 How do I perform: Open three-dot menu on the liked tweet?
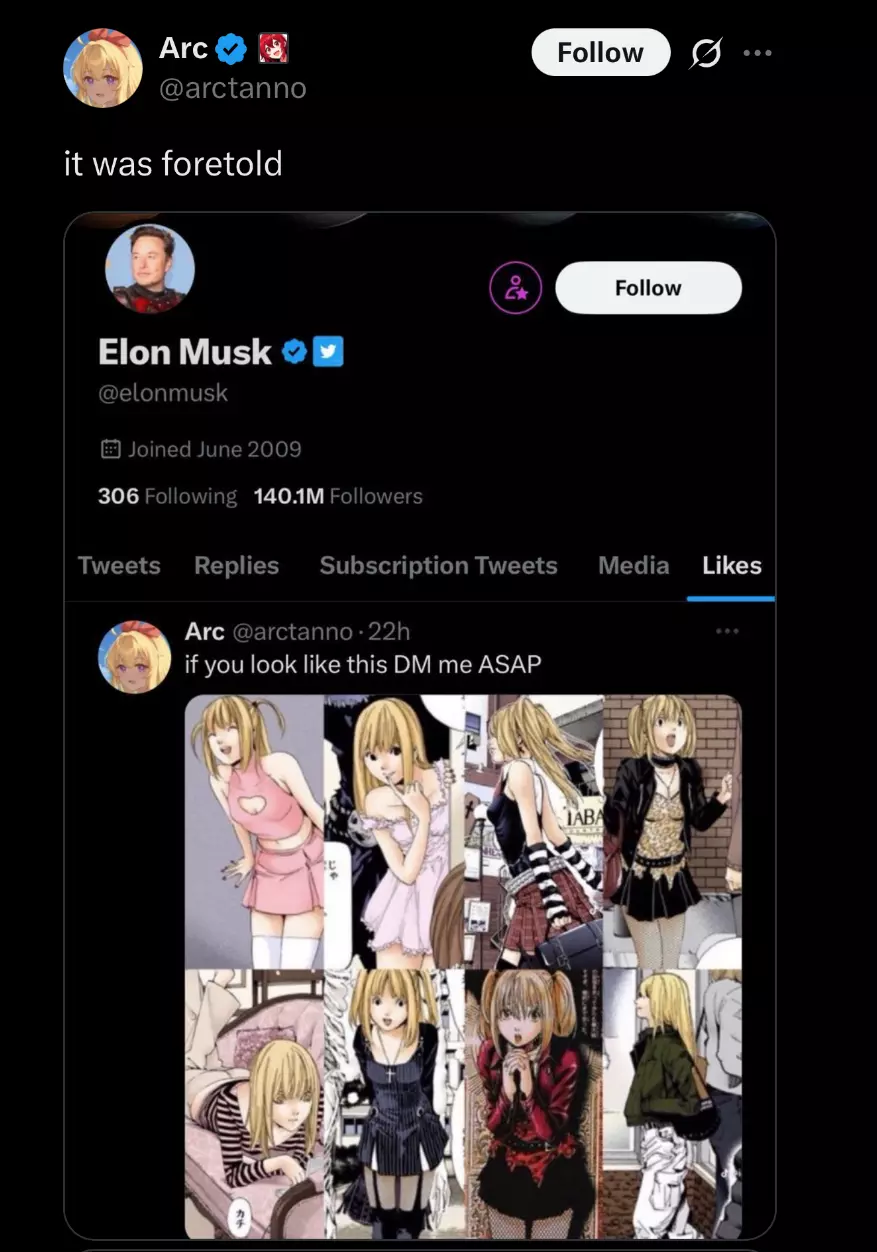coord(727,631)
